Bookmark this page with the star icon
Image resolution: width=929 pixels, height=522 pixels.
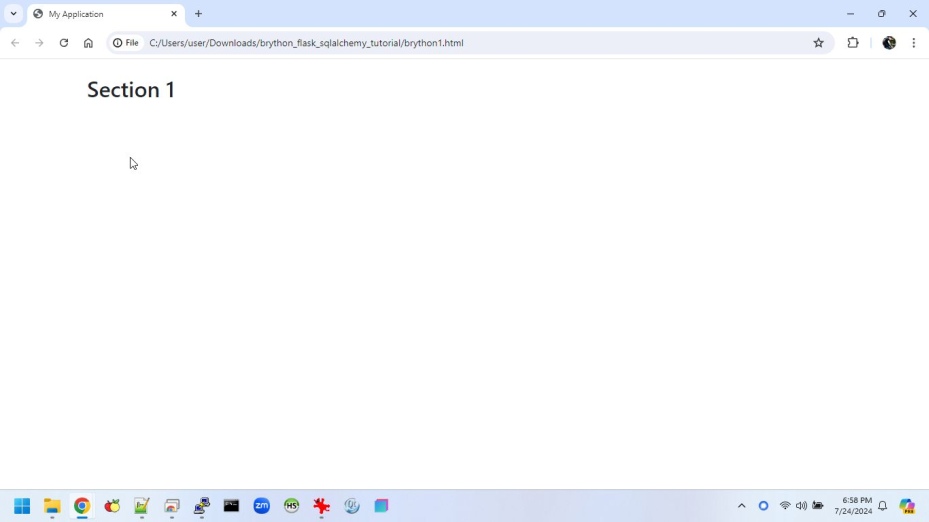coord(818,43)
